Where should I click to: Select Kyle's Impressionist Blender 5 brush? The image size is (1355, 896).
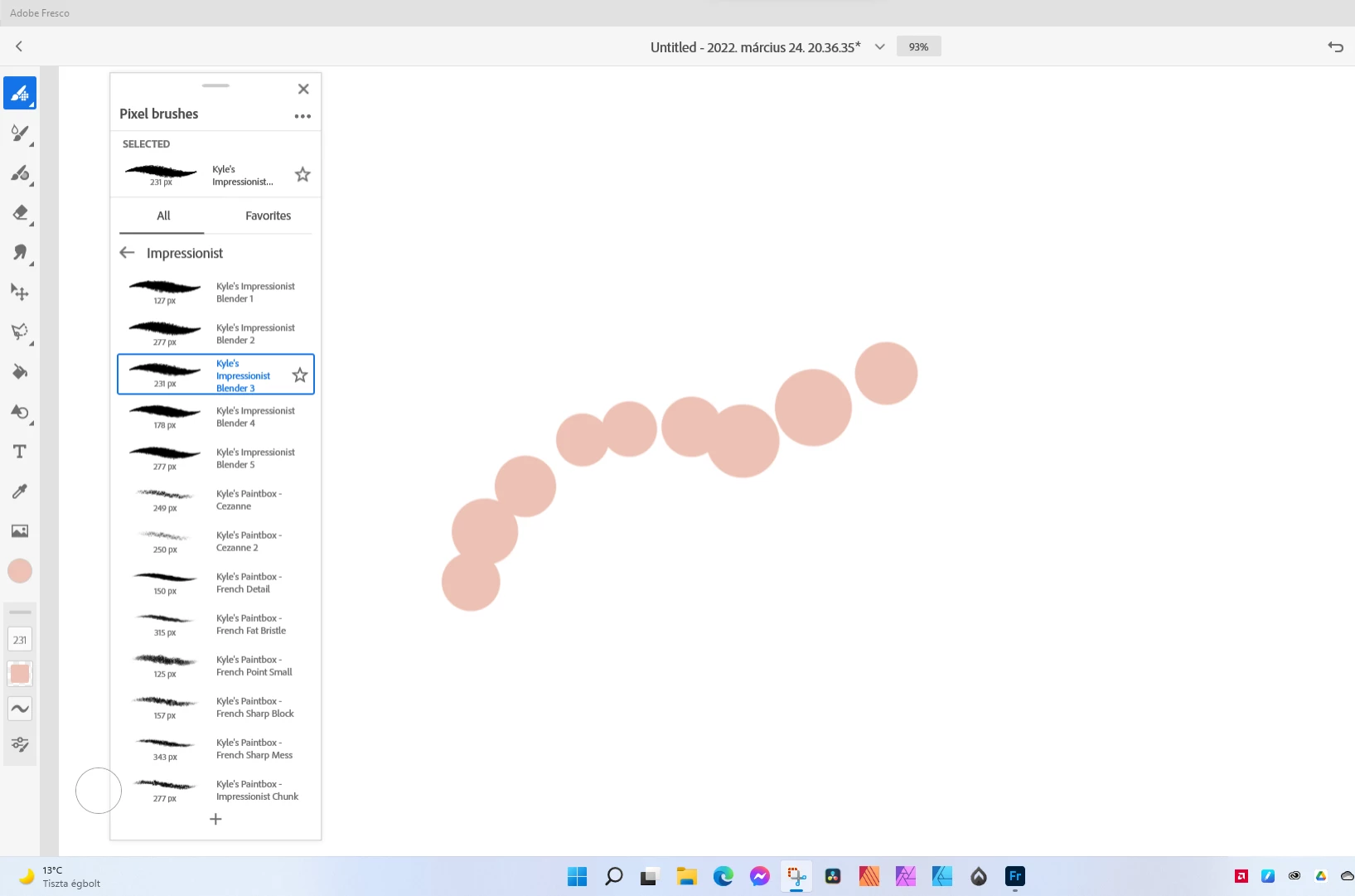click(215, 458)
